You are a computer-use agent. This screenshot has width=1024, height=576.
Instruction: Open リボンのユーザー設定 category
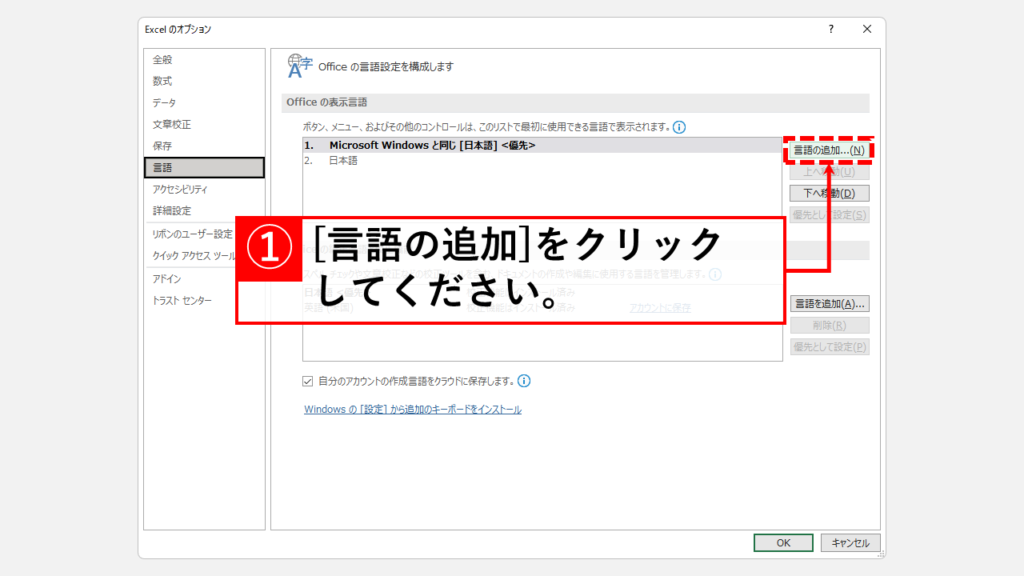(191, 234)
